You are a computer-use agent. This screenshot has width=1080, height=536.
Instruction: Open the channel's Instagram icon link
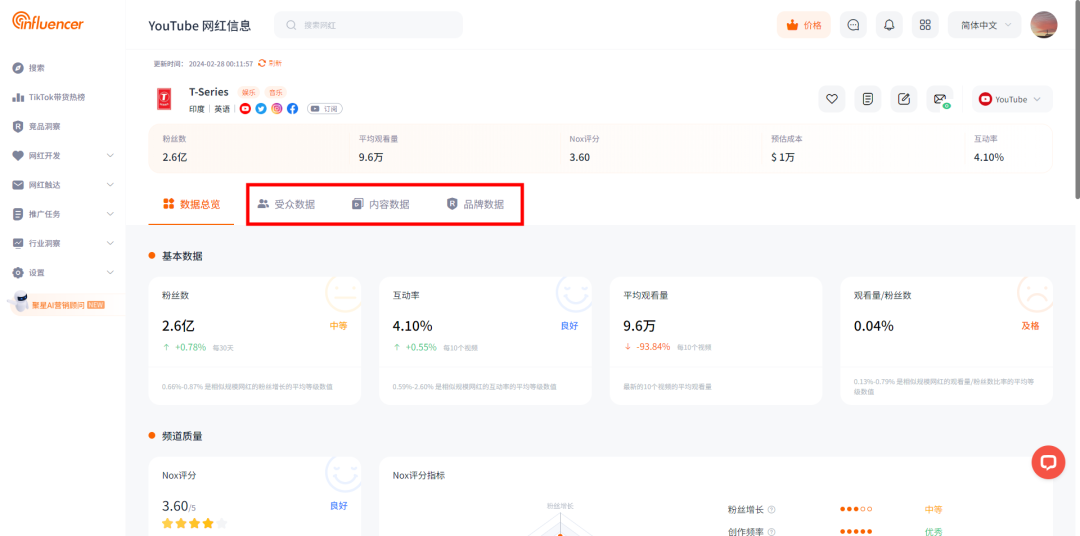[x=277, y=109]
